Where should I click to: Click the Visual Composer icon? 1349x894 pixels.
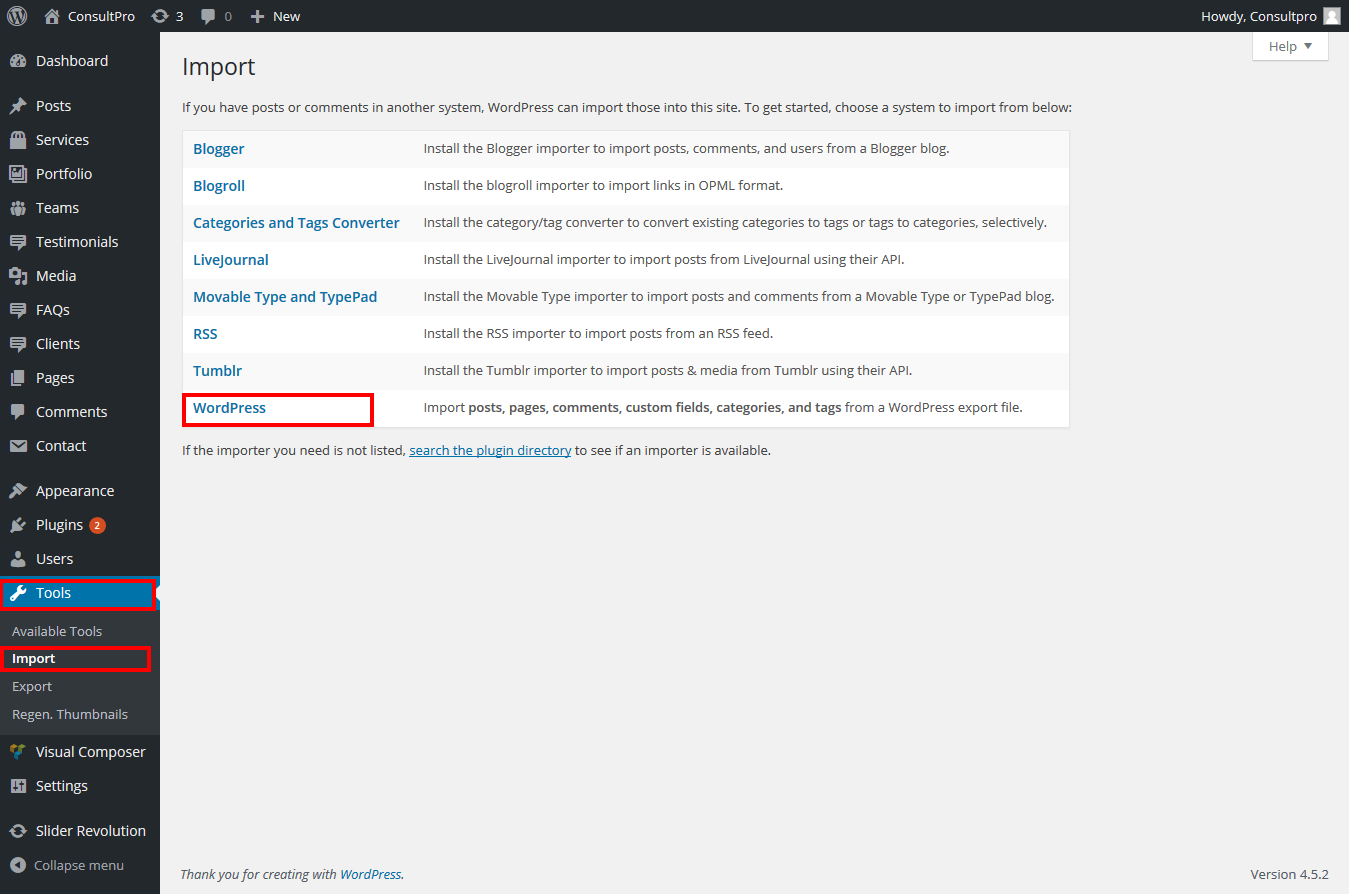pyautogui.click(x=18, y=752)
